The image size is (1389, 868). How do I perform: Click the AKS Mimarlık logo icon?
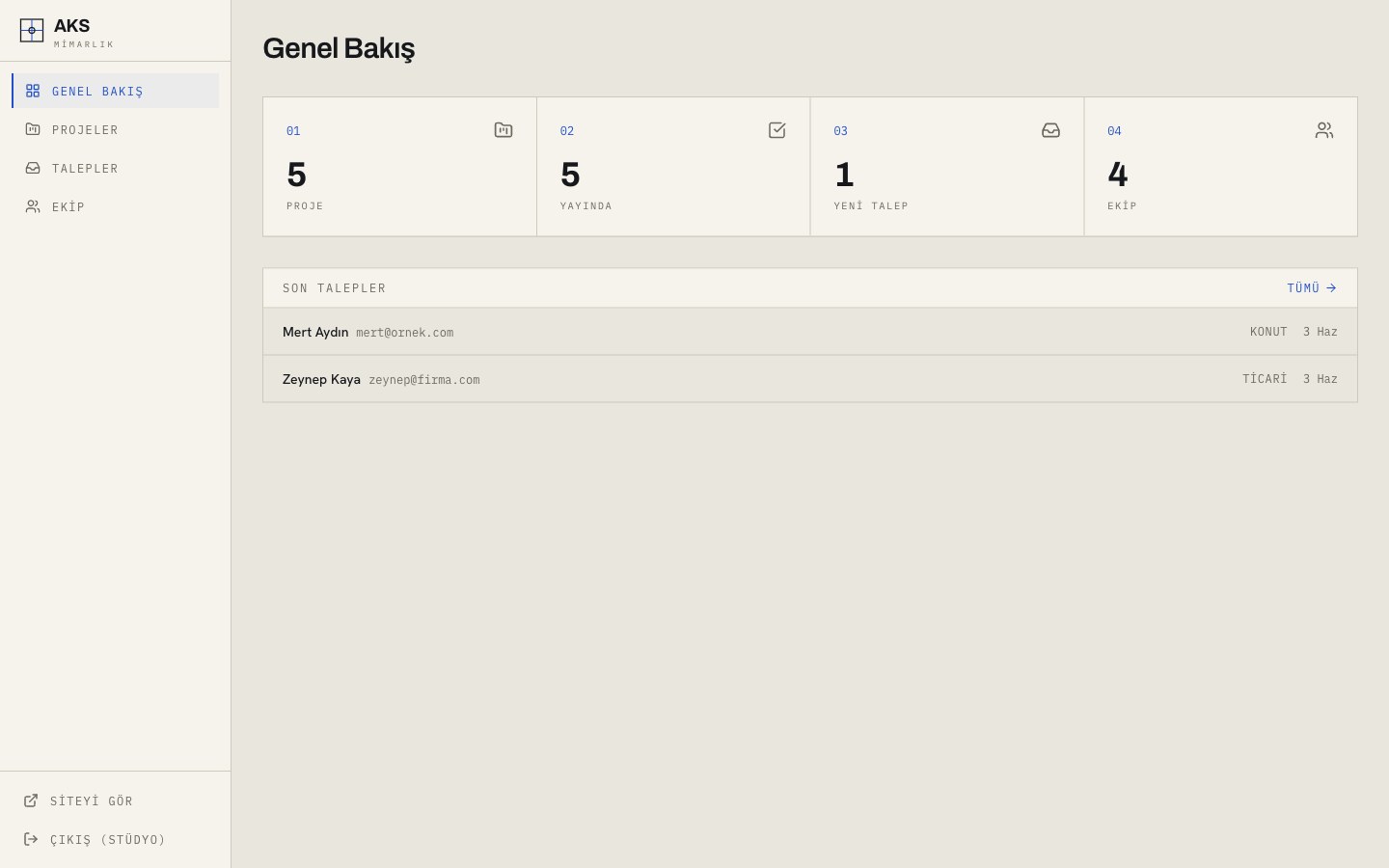coord(32,31)
